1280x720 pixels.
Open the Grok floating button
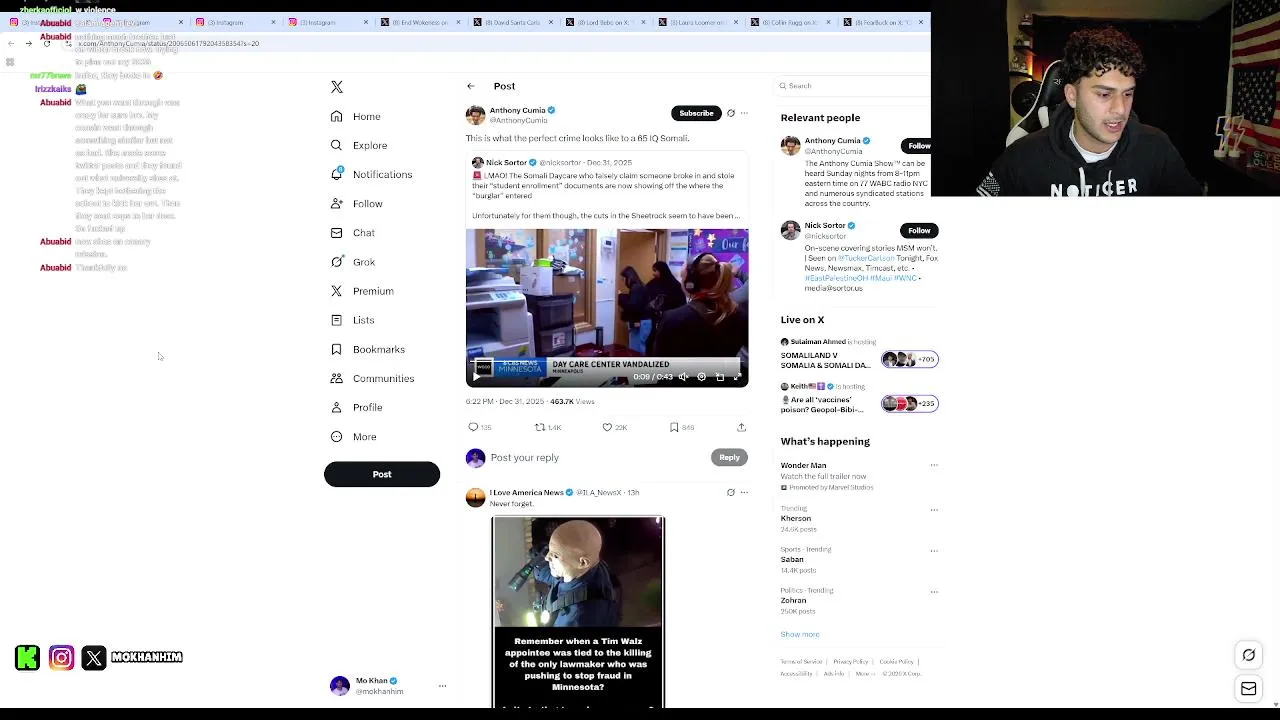[1249, 655]
